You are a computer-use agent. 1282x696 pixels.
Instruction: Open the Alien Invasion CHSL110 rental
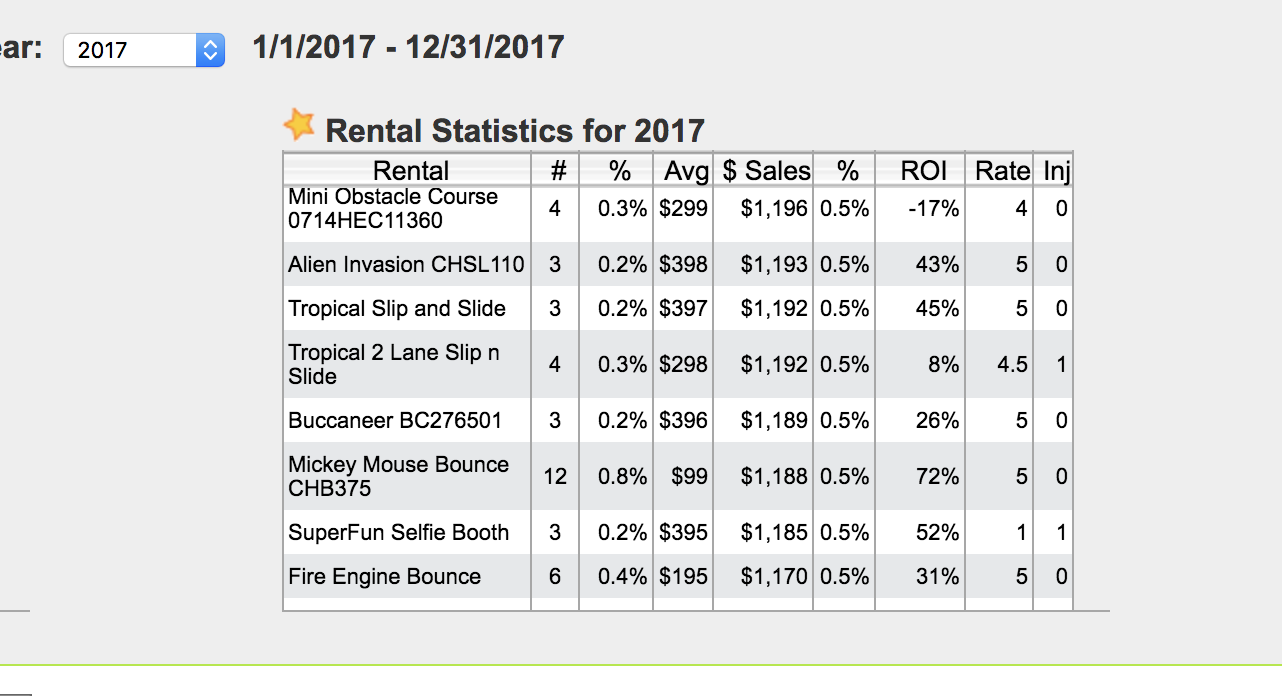coord(406,265)
